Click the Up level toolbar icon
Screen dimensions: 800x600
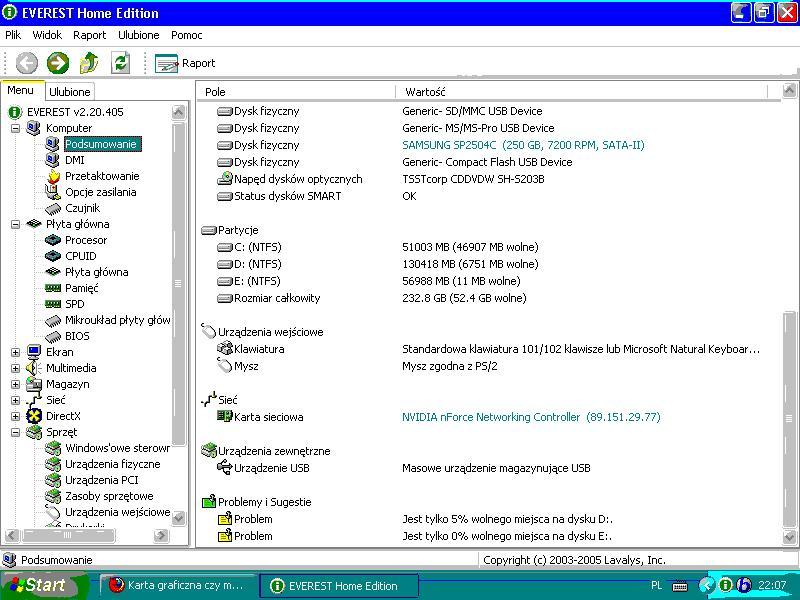click(x=89, y=63)
